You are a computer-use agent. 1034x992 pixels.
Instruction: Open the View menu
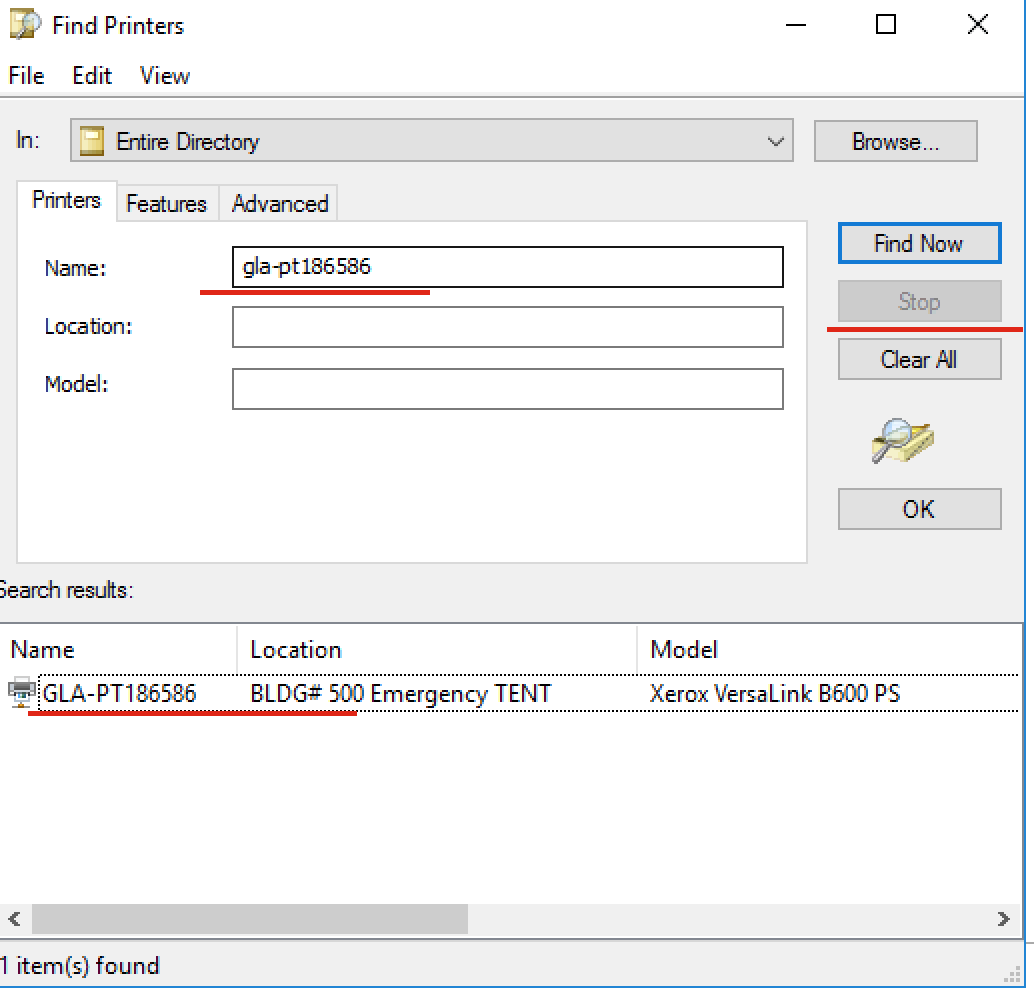click(x=165, y=76)
